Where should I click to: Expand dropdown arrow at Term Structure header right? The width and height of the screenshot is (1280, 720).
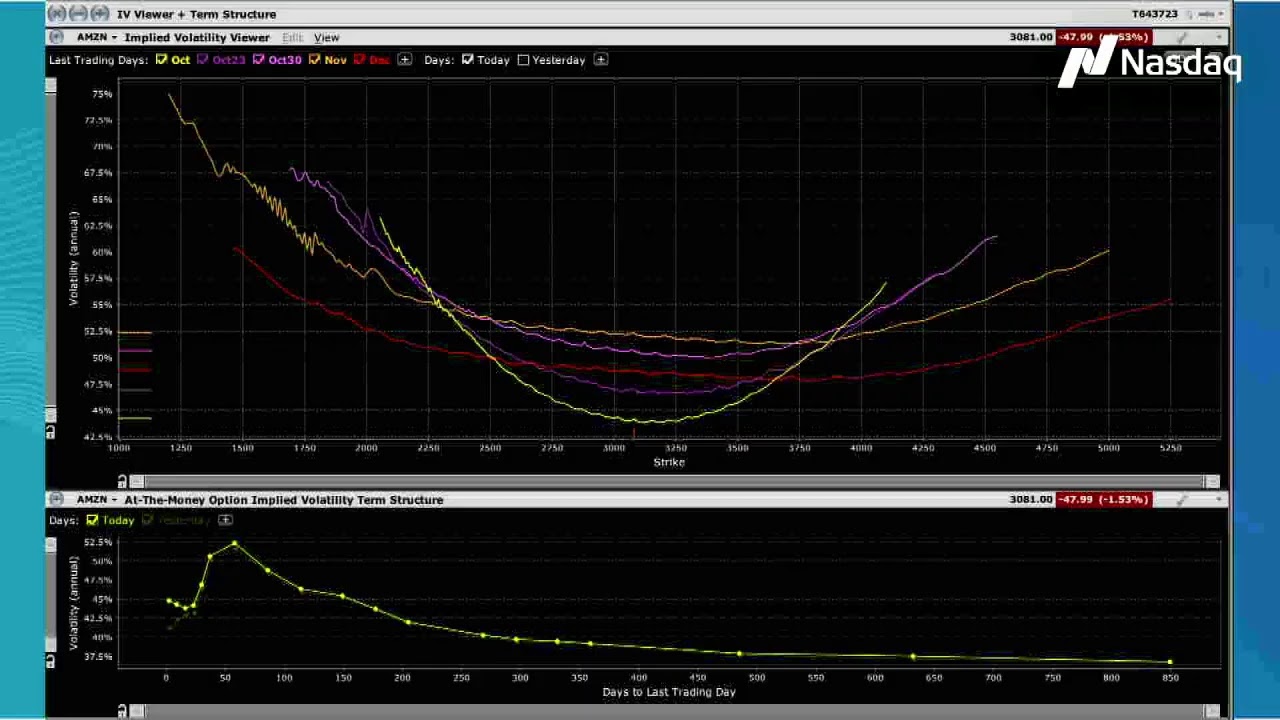1218,499
